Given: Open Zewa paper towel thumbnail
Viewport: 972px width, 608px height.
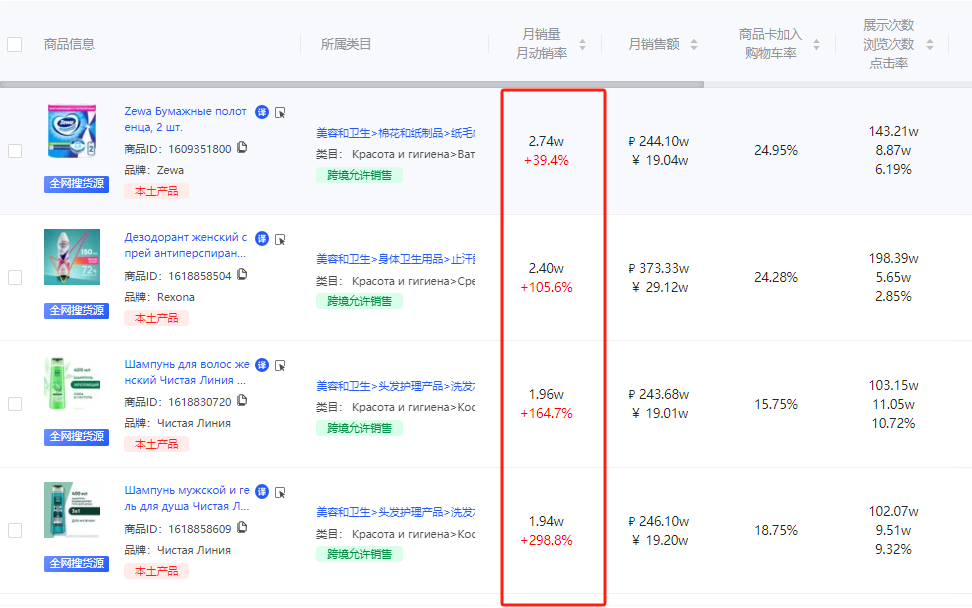Looking at the screenshot, I should point(72,131).
